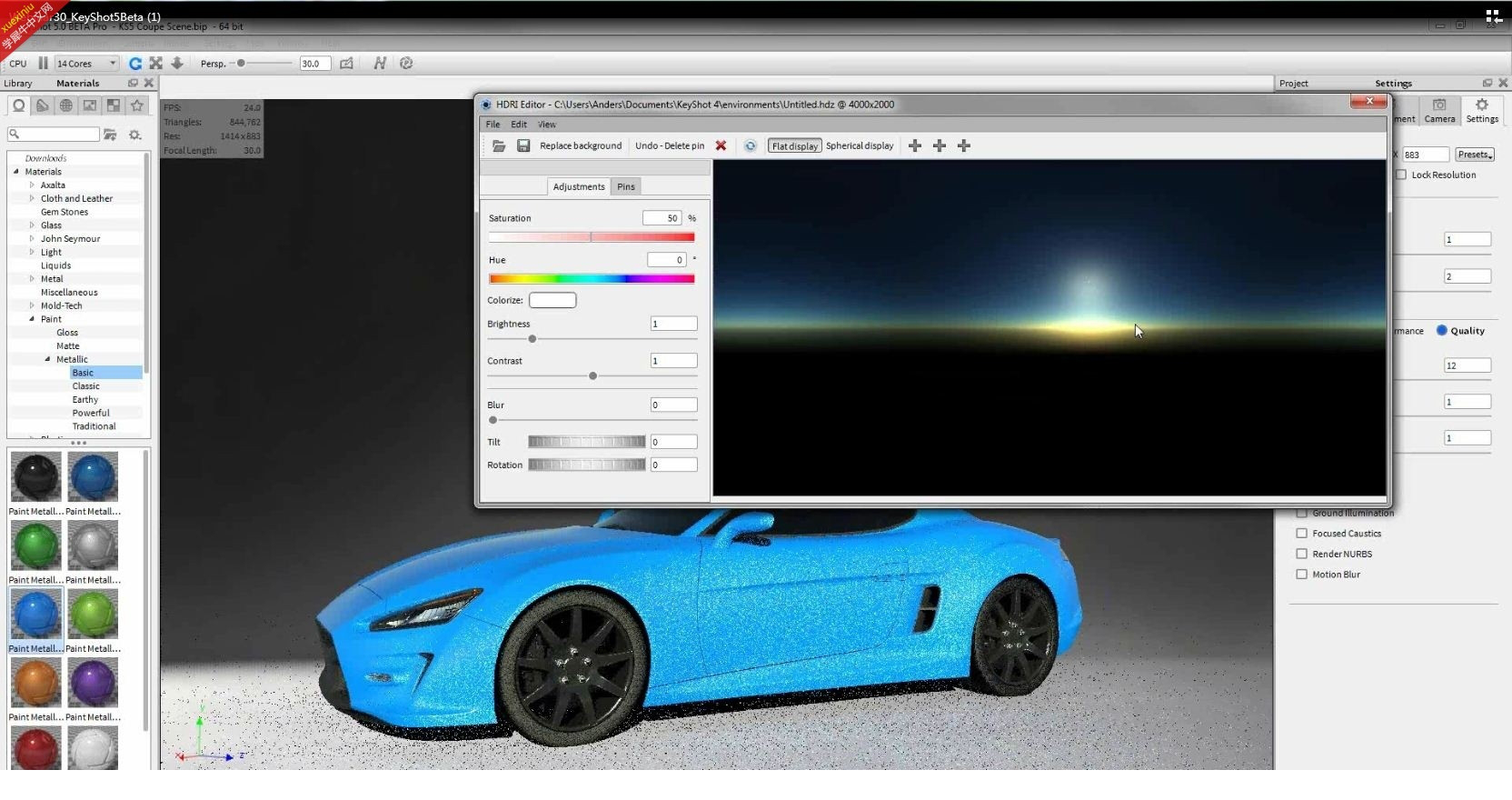Collapse the Metallic subfolder
The width and height of the screenshot is (1512, 800).
coord(48,359)
